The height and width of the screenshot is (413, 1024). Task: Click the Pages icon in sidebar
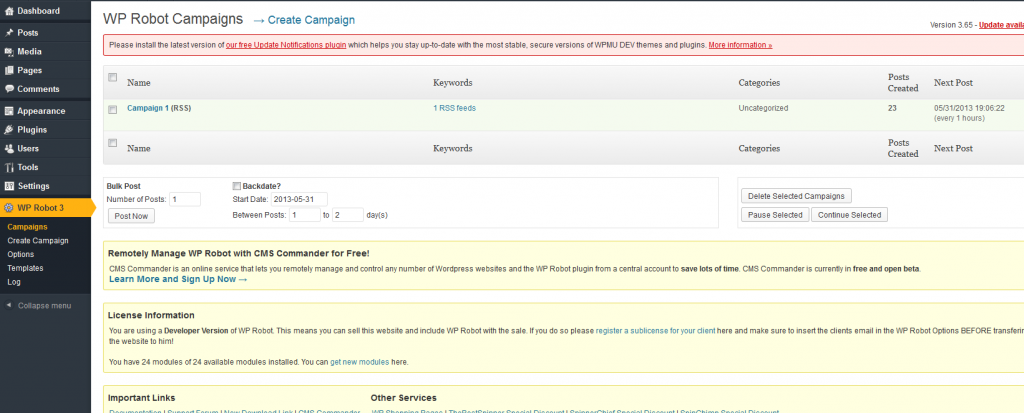(x=9, y=71)
